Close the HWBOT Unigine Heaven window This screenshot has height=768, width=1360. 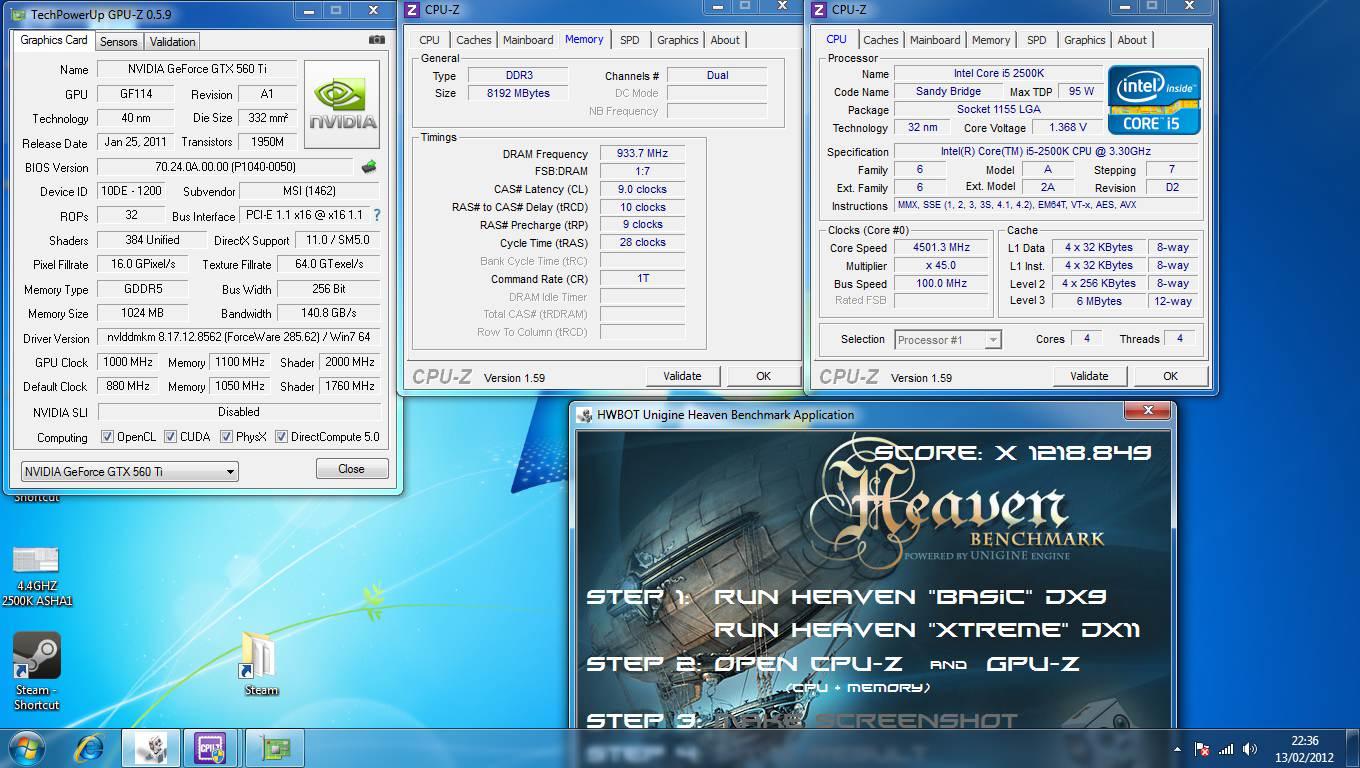click(x=1147, y=410)
